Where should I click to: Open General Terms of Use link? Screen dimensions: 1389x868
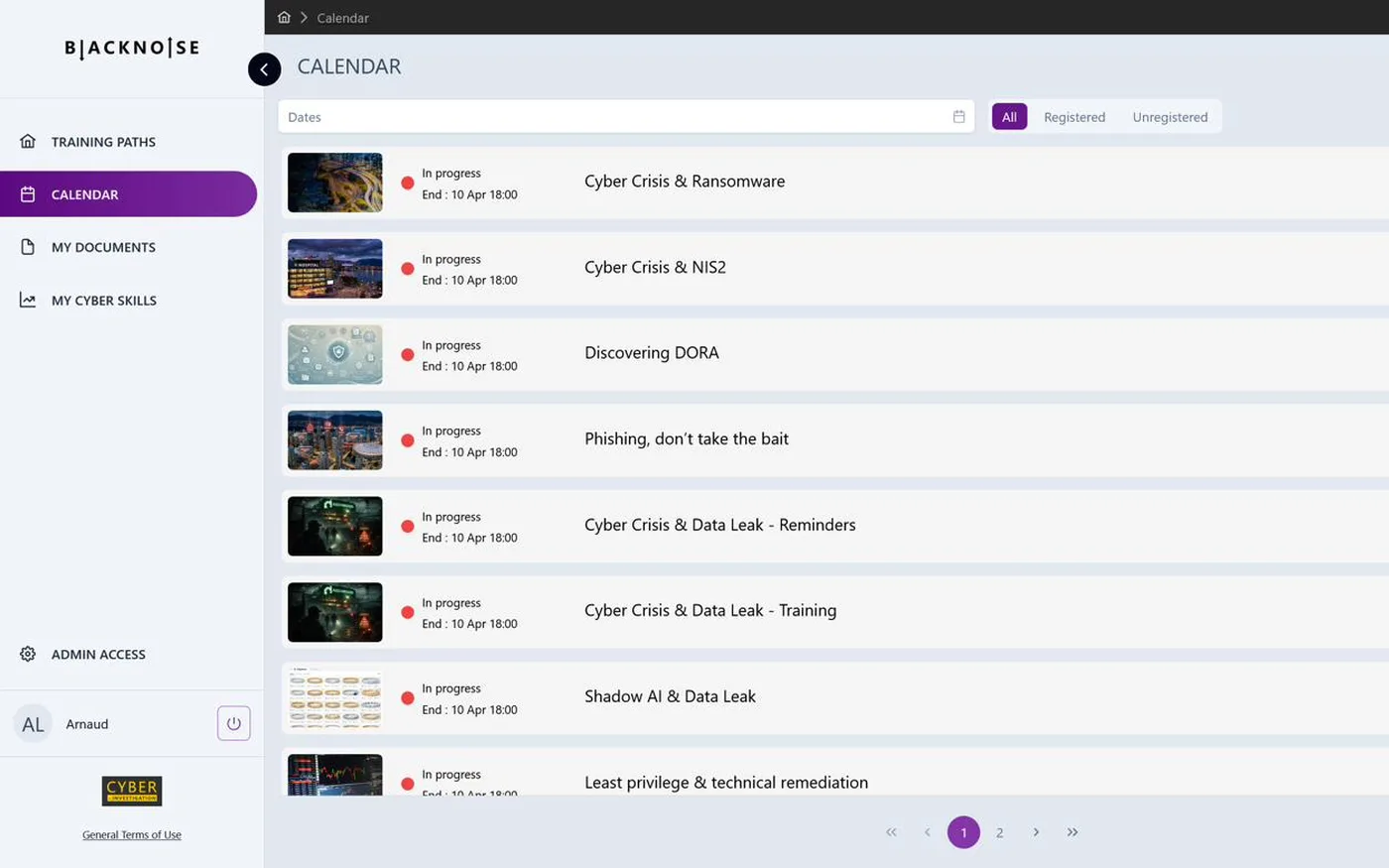[132, 835]
